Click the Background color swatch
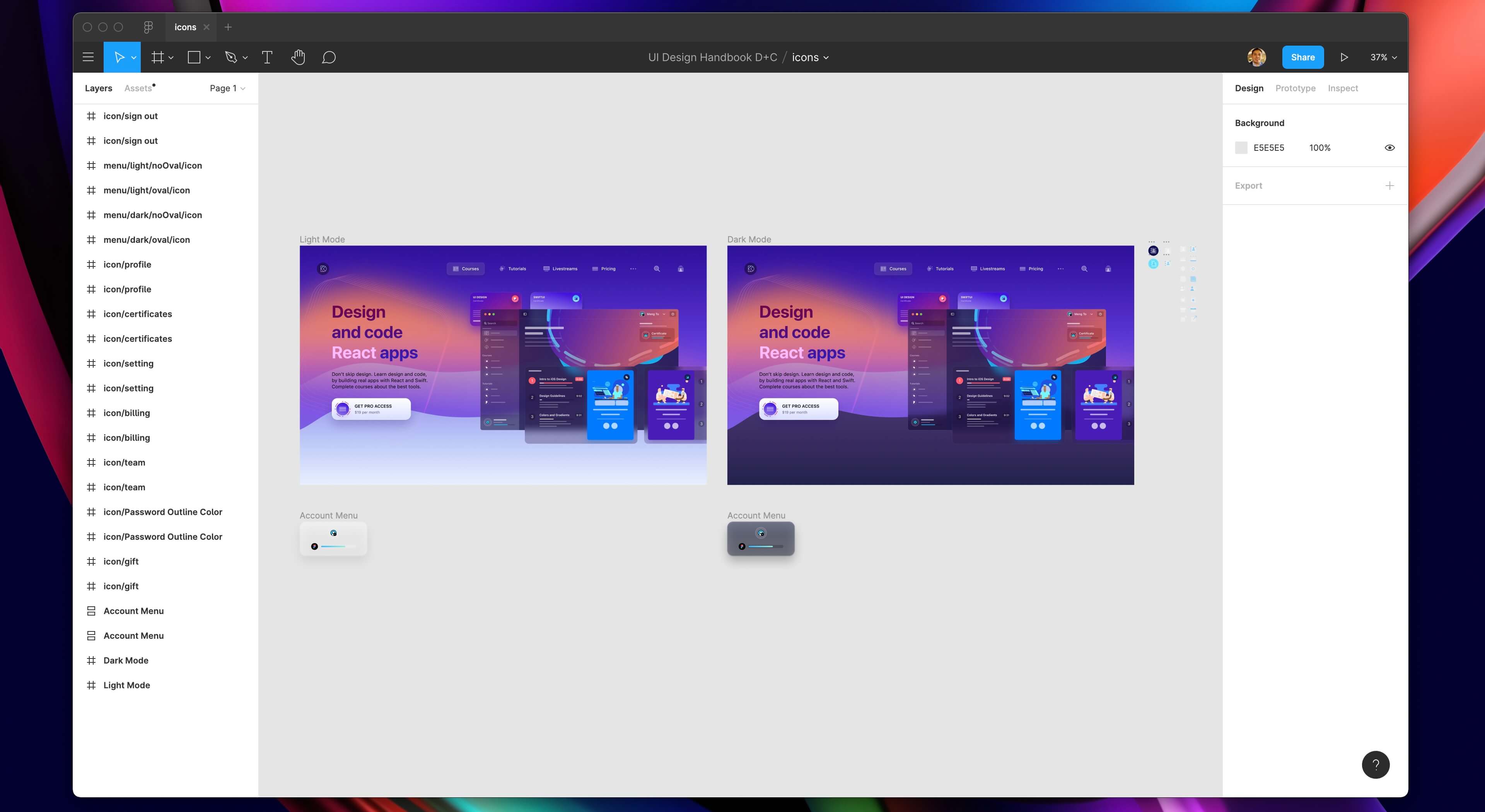1485x812 pixels. tap(1241, 148)
